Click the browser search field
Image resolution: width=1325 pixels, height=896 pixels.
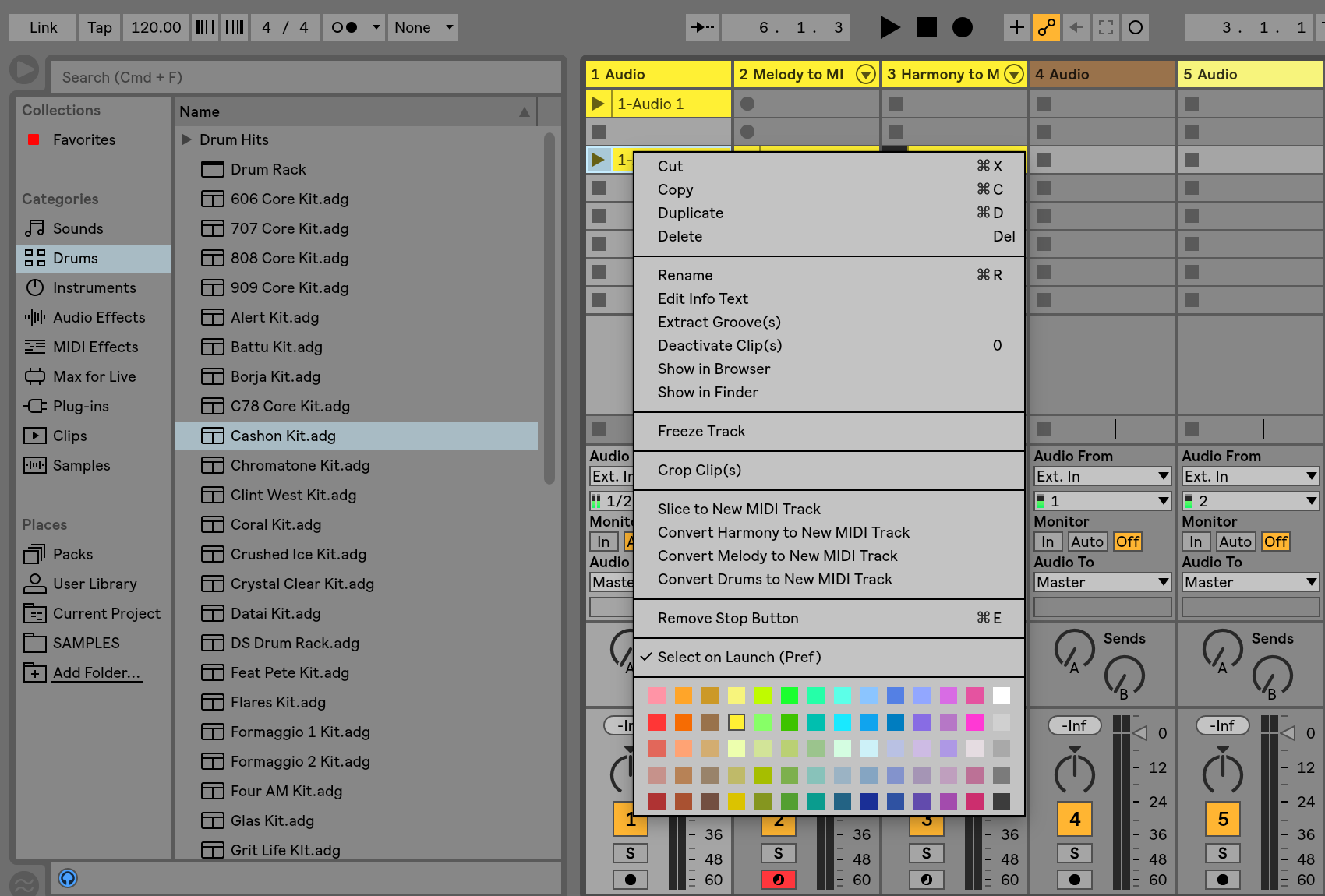point(306,77)
